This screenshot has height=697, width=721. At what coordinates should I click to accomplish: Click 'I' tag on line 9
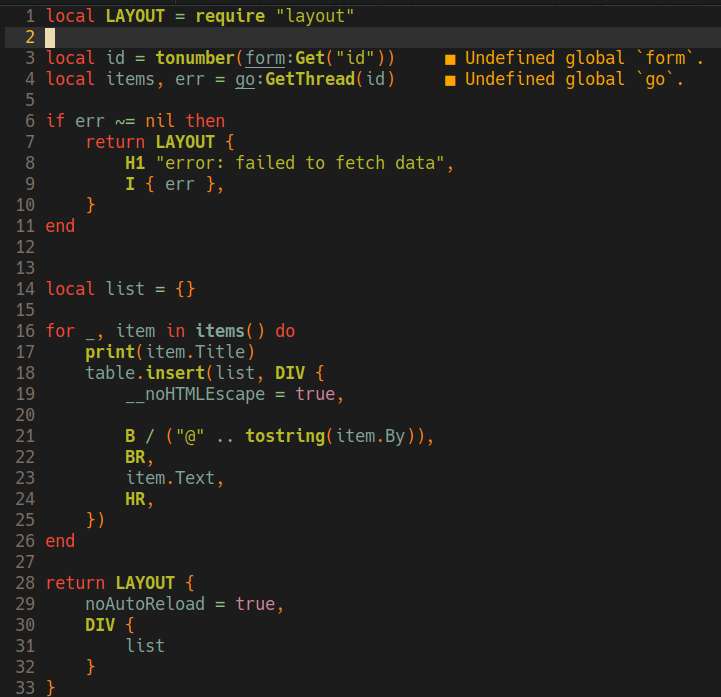click(x=130, y=184)
